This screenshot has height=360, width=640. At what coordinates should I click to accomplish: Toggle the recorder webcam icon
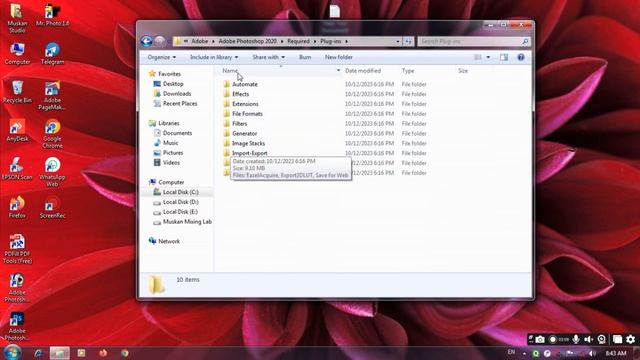pyautogui.click(x=602, y=339)
